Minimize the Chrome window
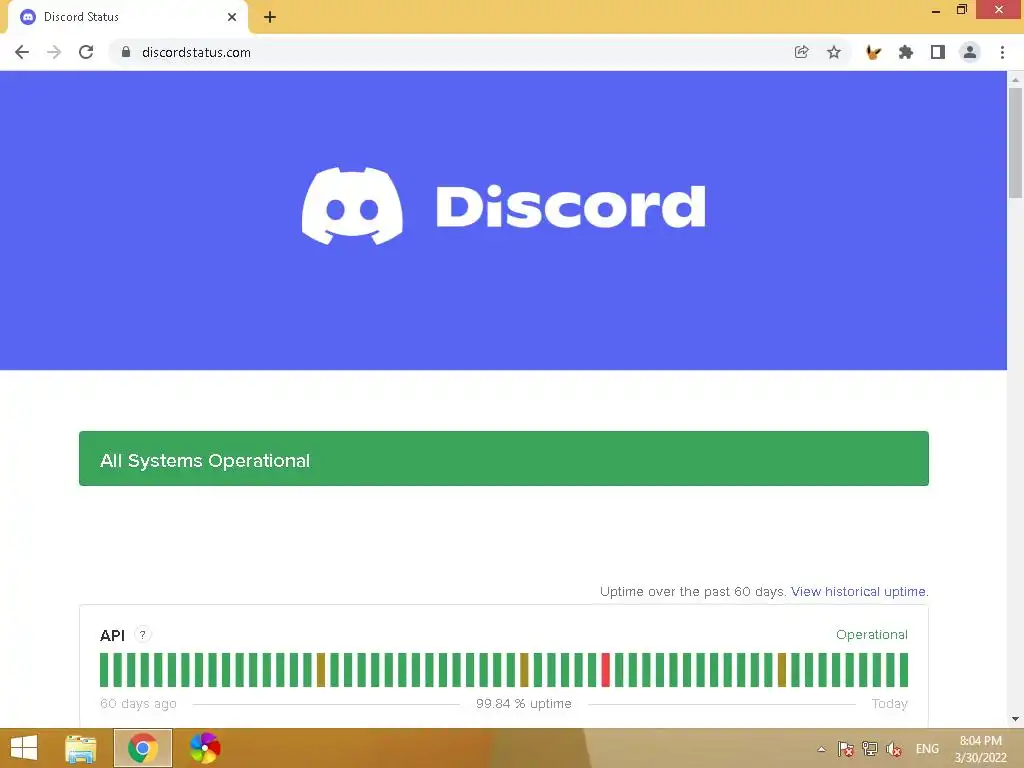Screen dimensions: 1024x768 point(936,10)
